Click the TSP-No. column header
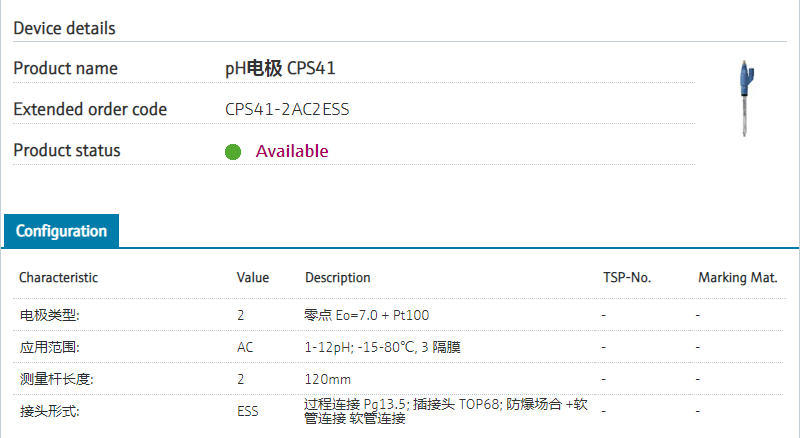Viewport: 800px width, 438px height. coord(627,277)
